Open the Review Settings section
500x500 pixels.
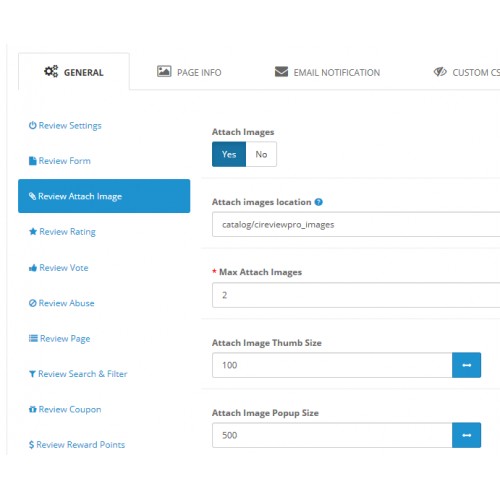pos(65,126)
